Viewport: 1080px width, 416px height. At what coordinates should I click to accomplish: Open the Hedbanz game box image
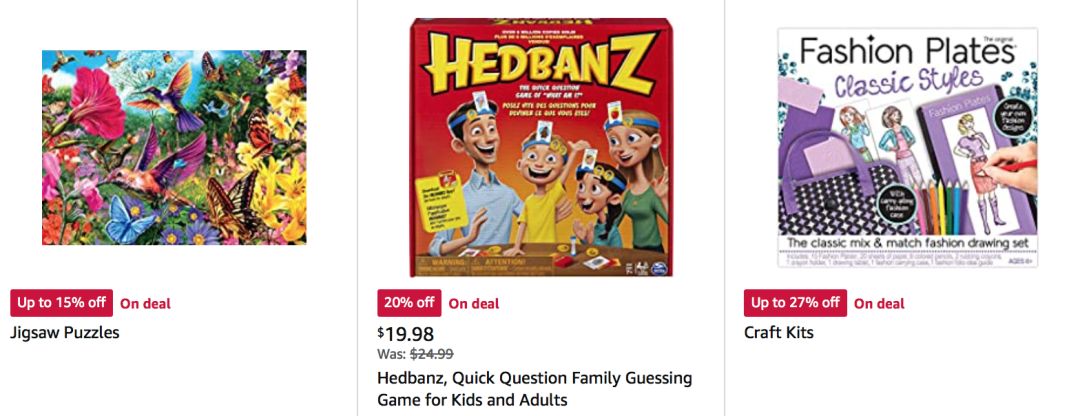pos(541,147)
